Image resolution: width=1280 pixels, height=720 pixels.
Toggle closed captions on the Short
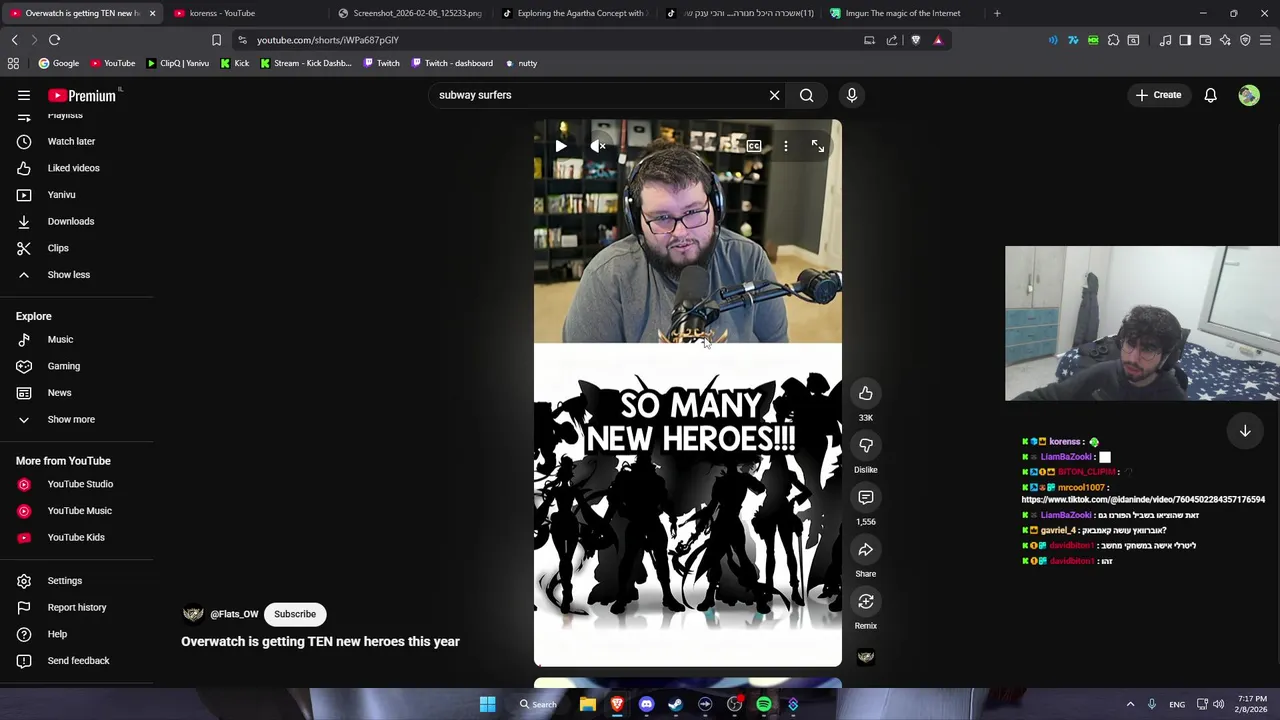[754, 146]
